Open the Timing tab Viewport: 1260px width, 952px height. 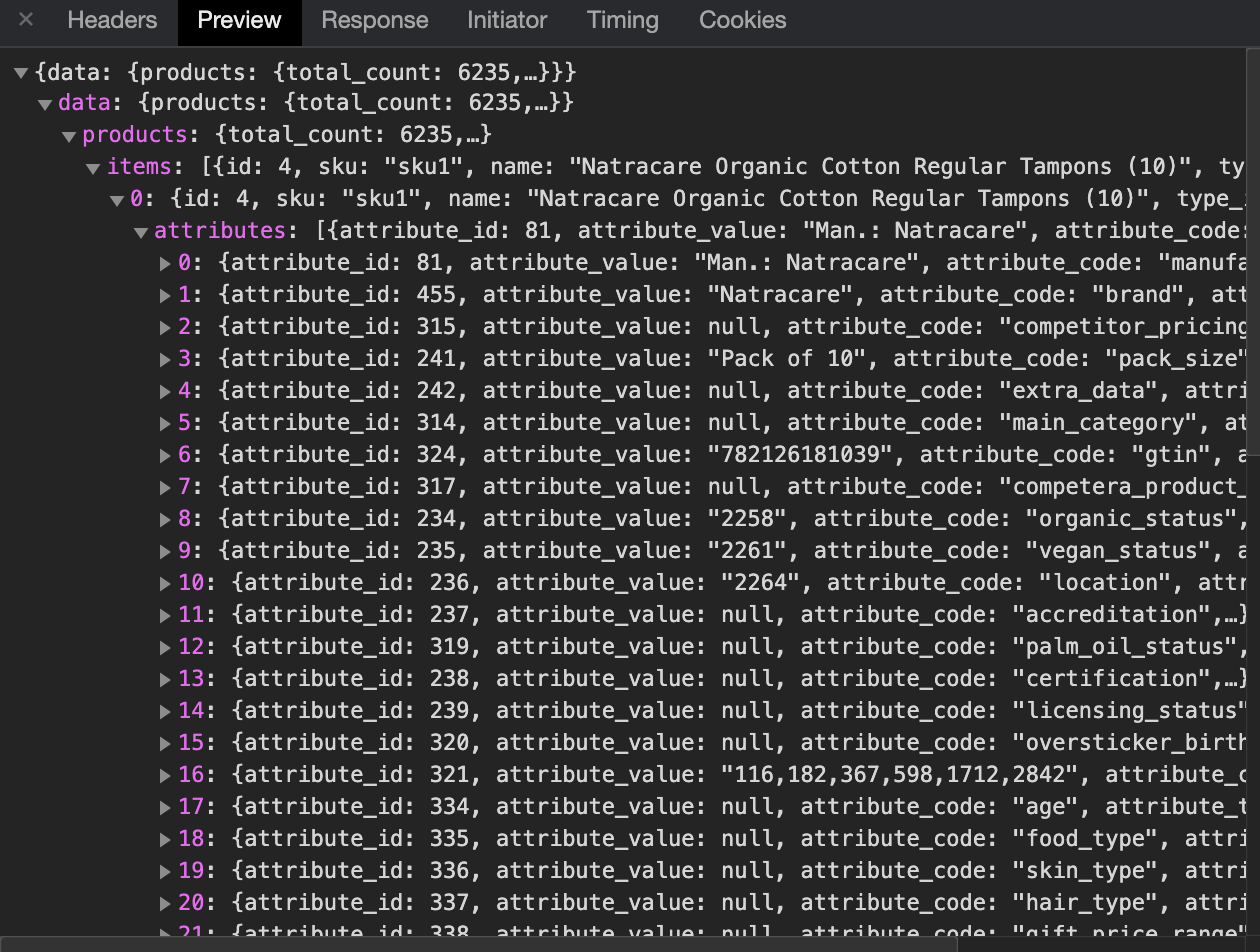(x=622, y=20)
